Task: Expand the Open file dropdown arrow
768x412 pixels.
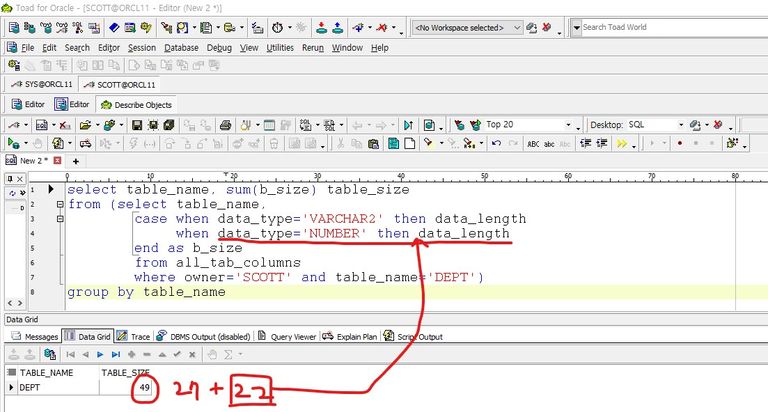Action: click(x=97, y=125)
